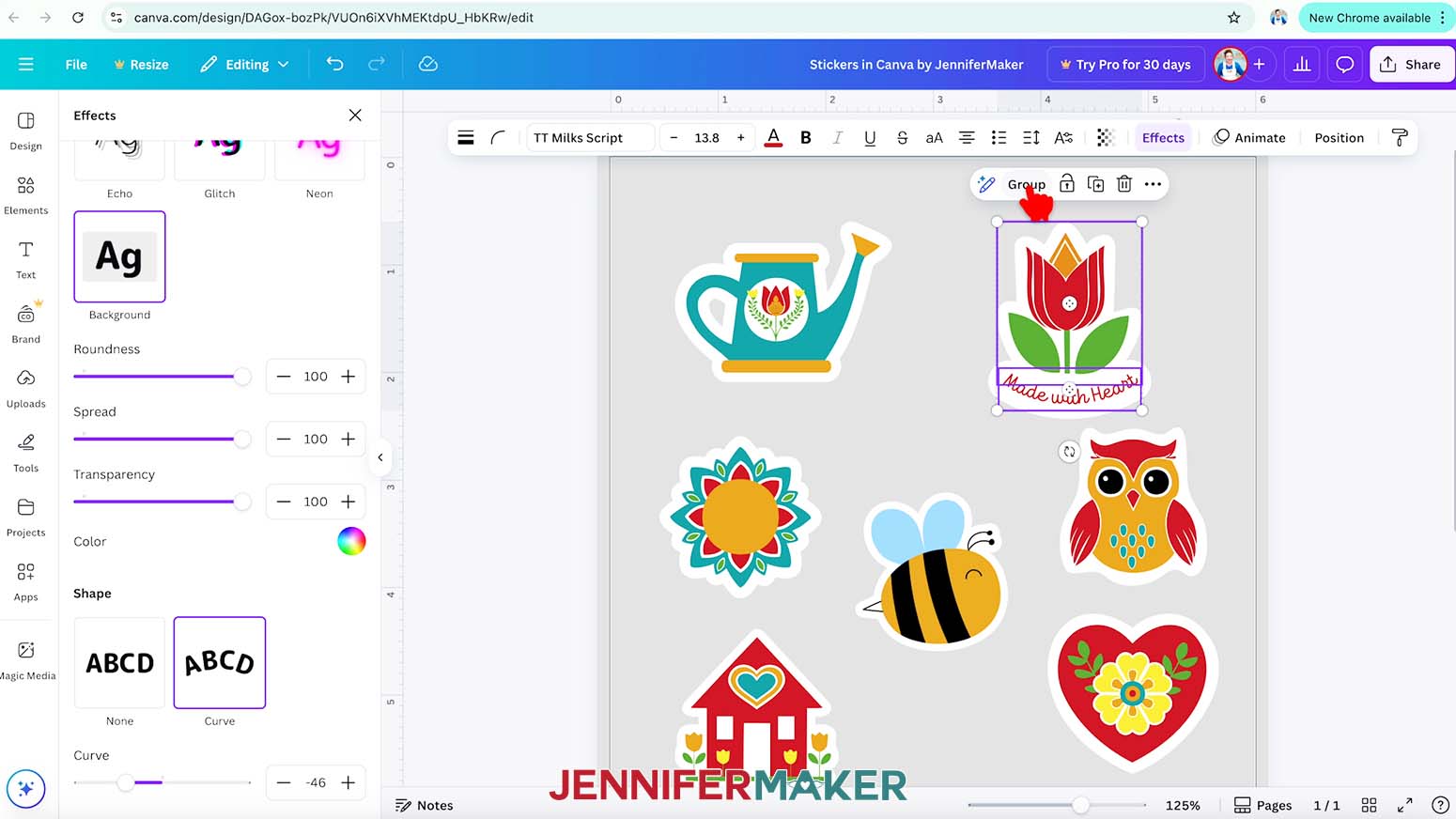The image size is (1456, 819).
Task: Open the Projects panel
Action: point(25,518)
